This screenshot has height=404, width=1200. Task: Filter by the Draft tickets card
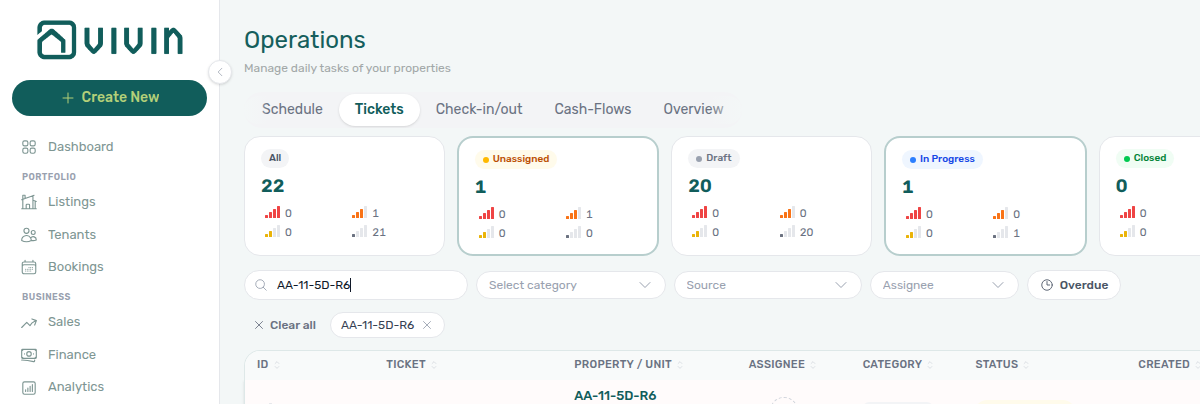click(x=772, y=196)
